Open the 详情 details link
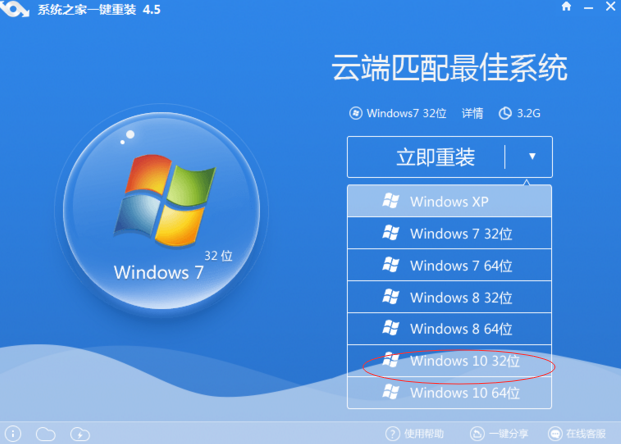Screen dimensions: 621x444 click(x=469, y=113)
